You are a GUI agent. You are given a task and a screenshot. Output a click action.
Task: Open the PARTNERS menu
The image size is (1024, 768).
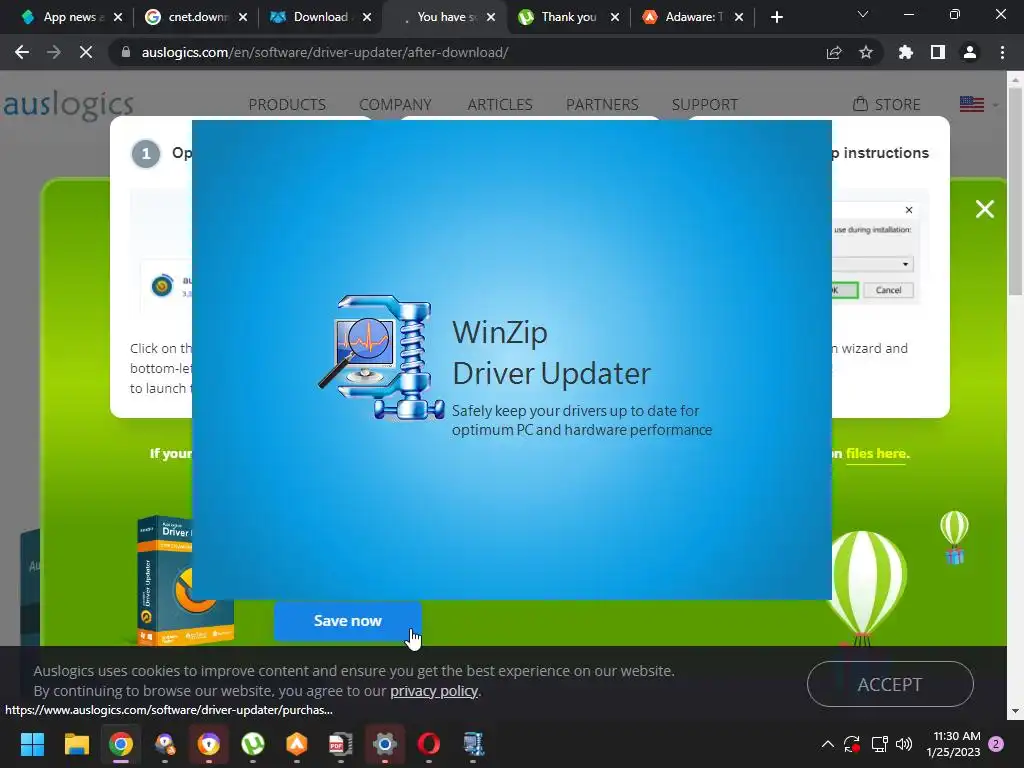[x=602, y=104]
